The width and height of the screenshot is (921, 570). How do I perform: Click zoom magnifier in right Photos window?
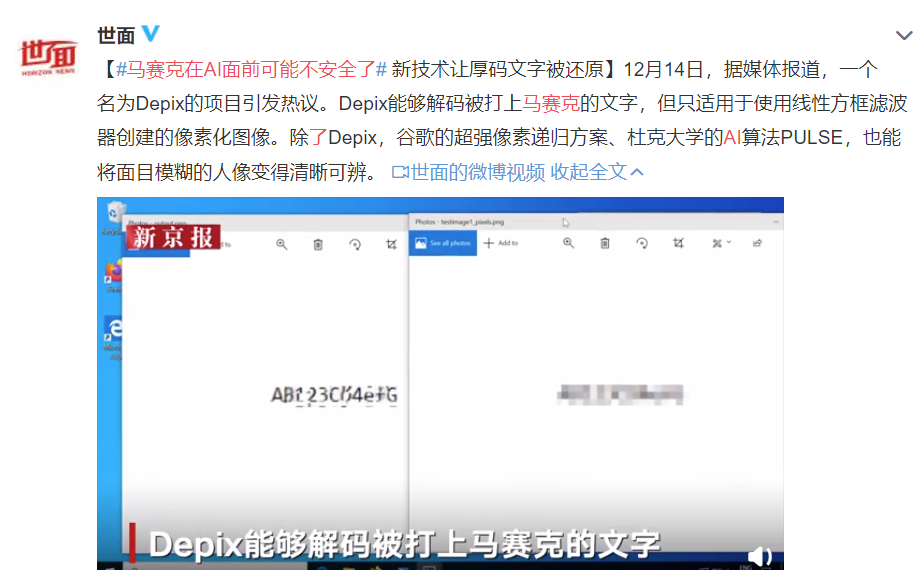click(568, 243)
